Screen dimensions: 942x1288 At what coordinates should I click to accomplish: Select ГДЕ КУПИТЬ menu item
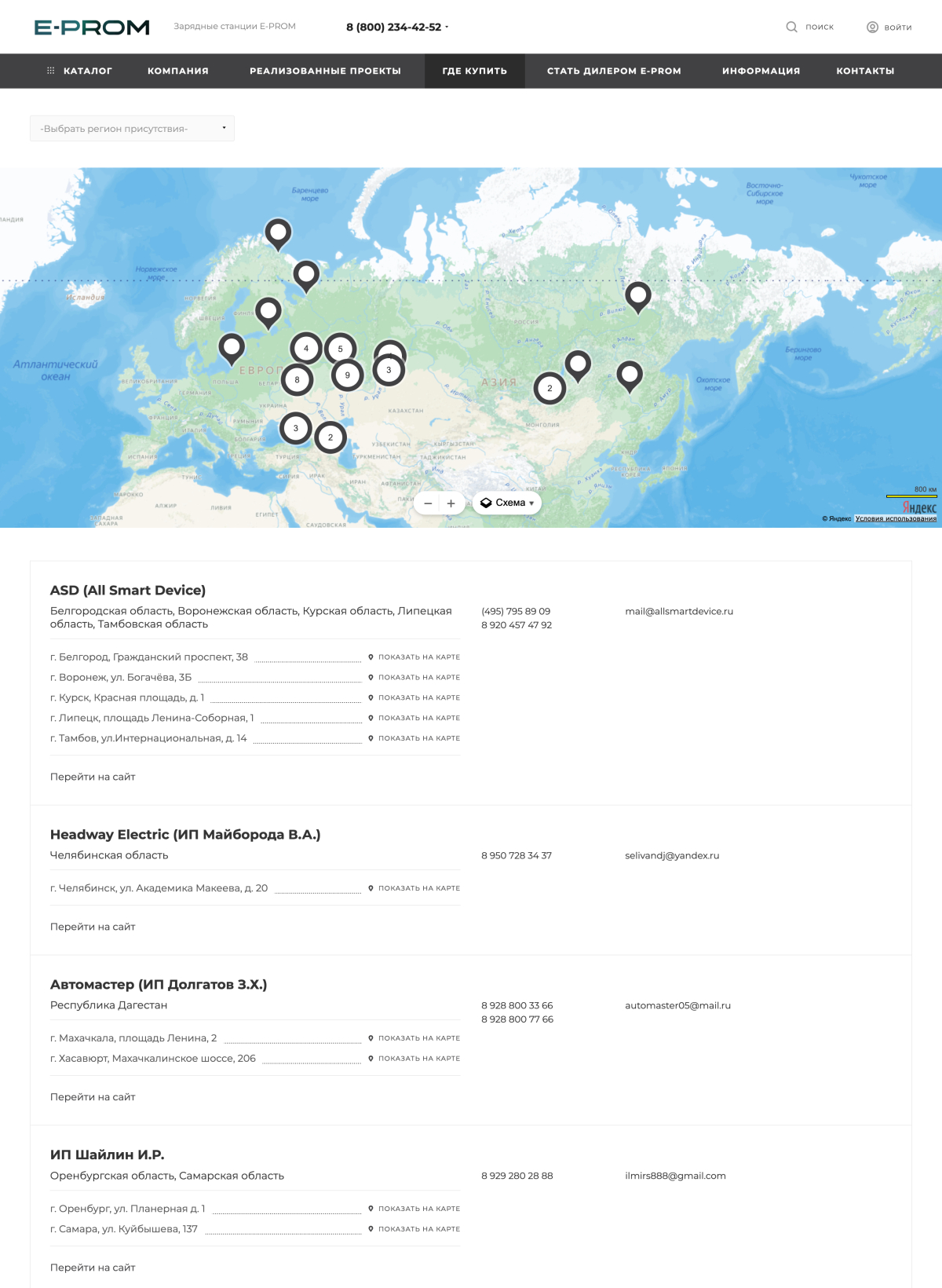[475, 71]
